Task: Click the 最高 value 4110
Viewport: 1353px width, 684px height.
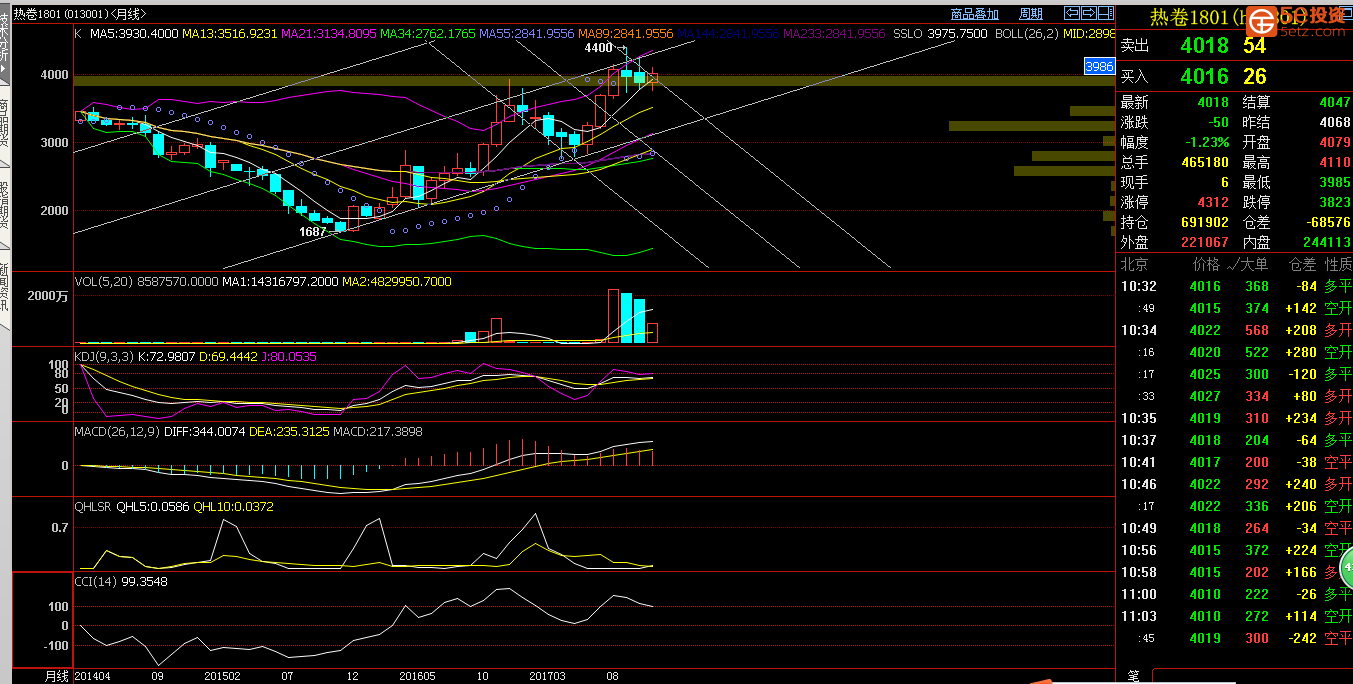Action: pos(1335,162)
